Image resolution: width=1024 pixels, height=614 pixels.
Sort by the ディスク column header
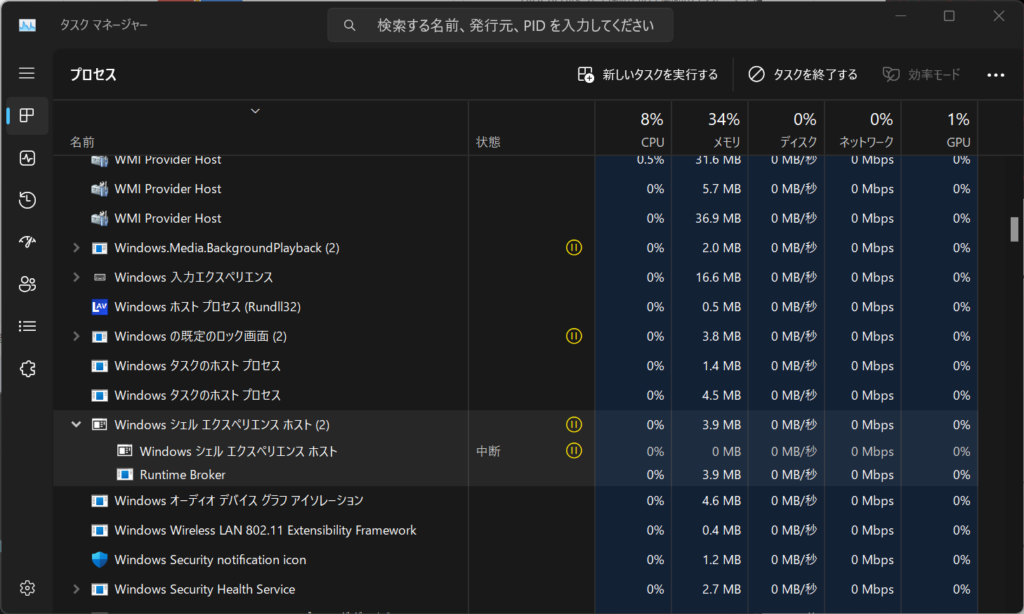[786, 129]
